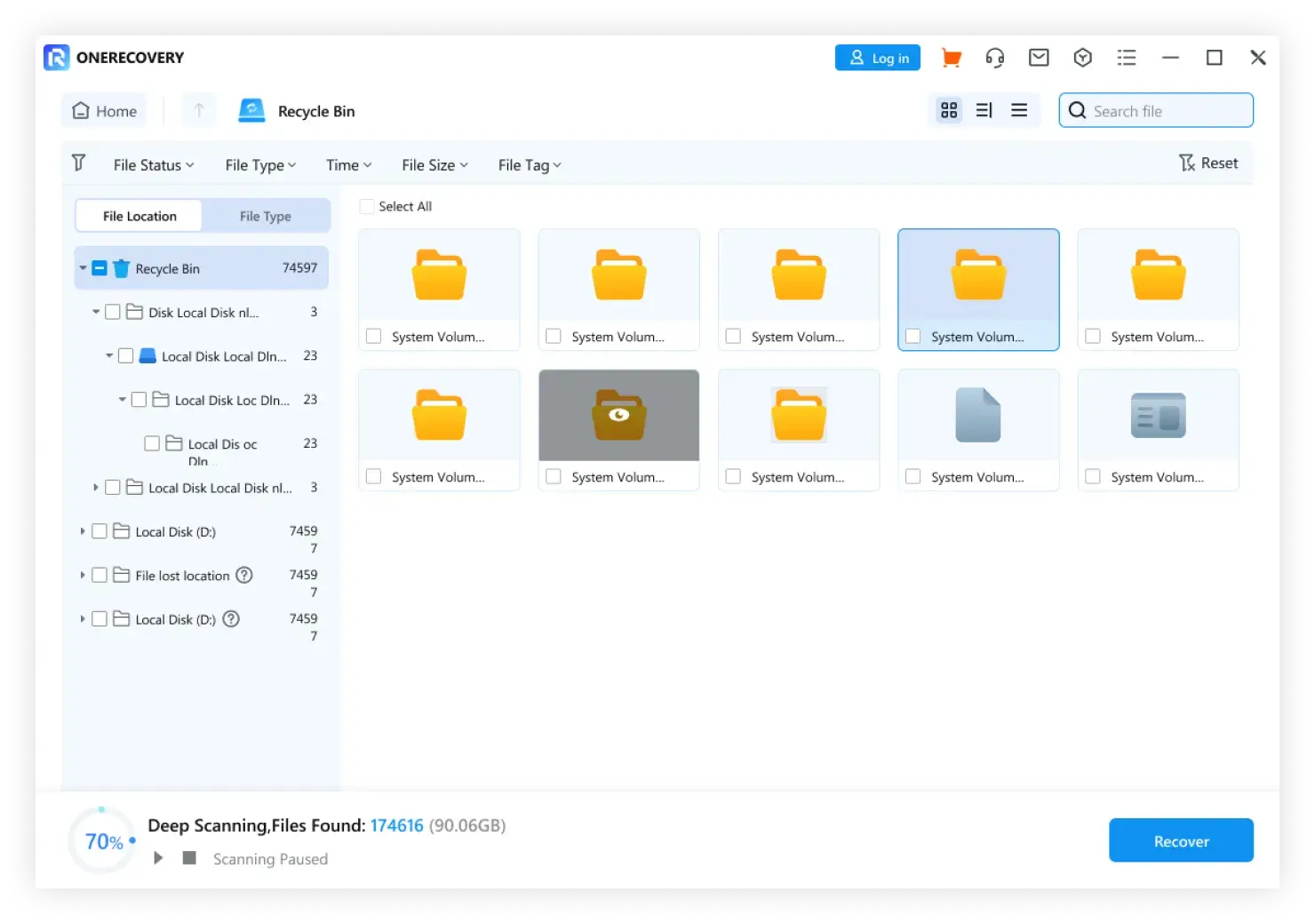Click the headset support icon
Screen dimensions: 1315x924
pyautogui.click(x=994, y=58)
